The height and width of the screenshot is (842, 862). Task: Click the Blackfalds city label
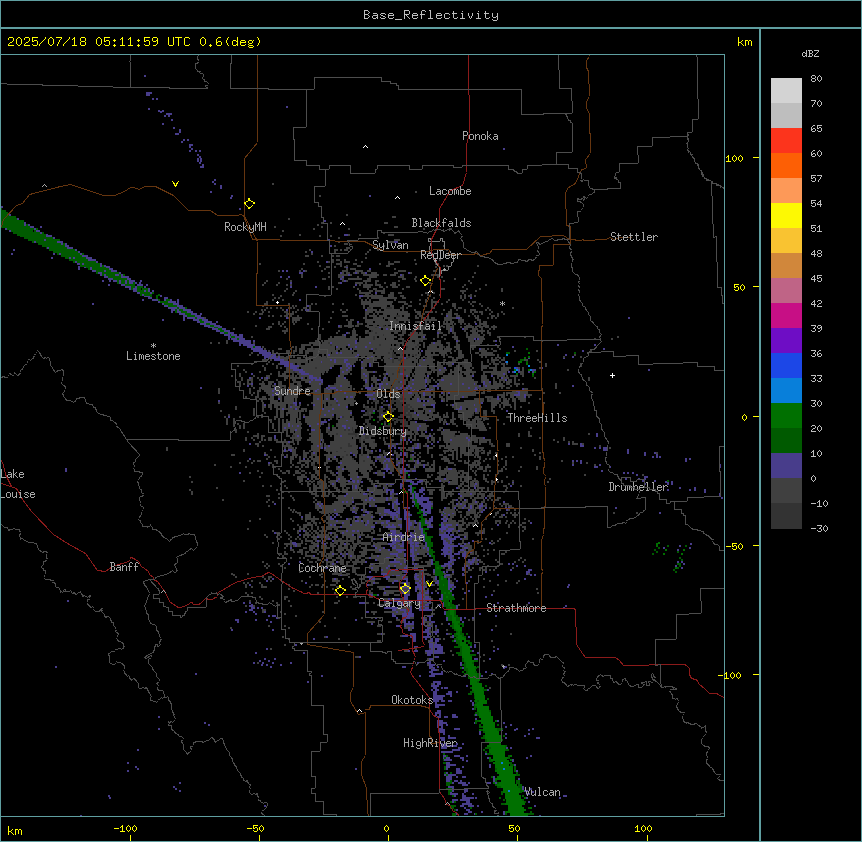click(x=441, y=223)
